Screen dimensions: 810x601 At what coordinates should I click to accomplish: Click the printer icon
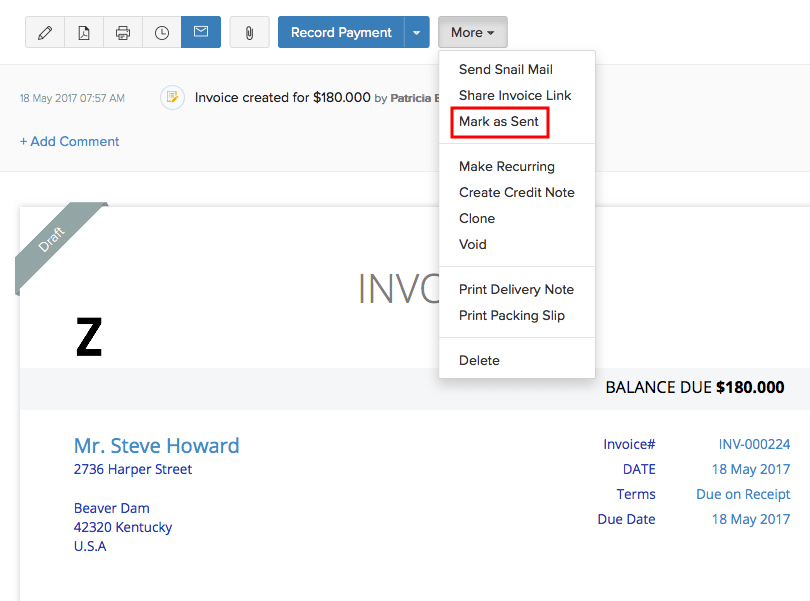click(123, 32)
